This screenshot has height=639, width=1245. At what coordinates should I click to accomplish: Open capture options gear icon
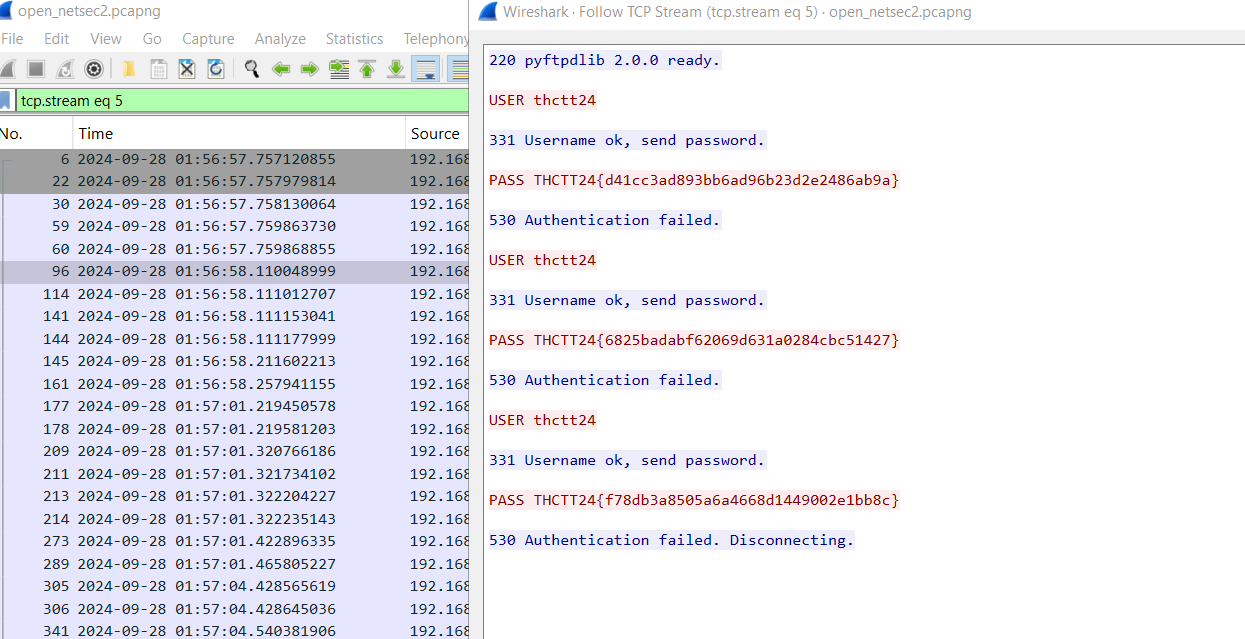pos(93,69)
